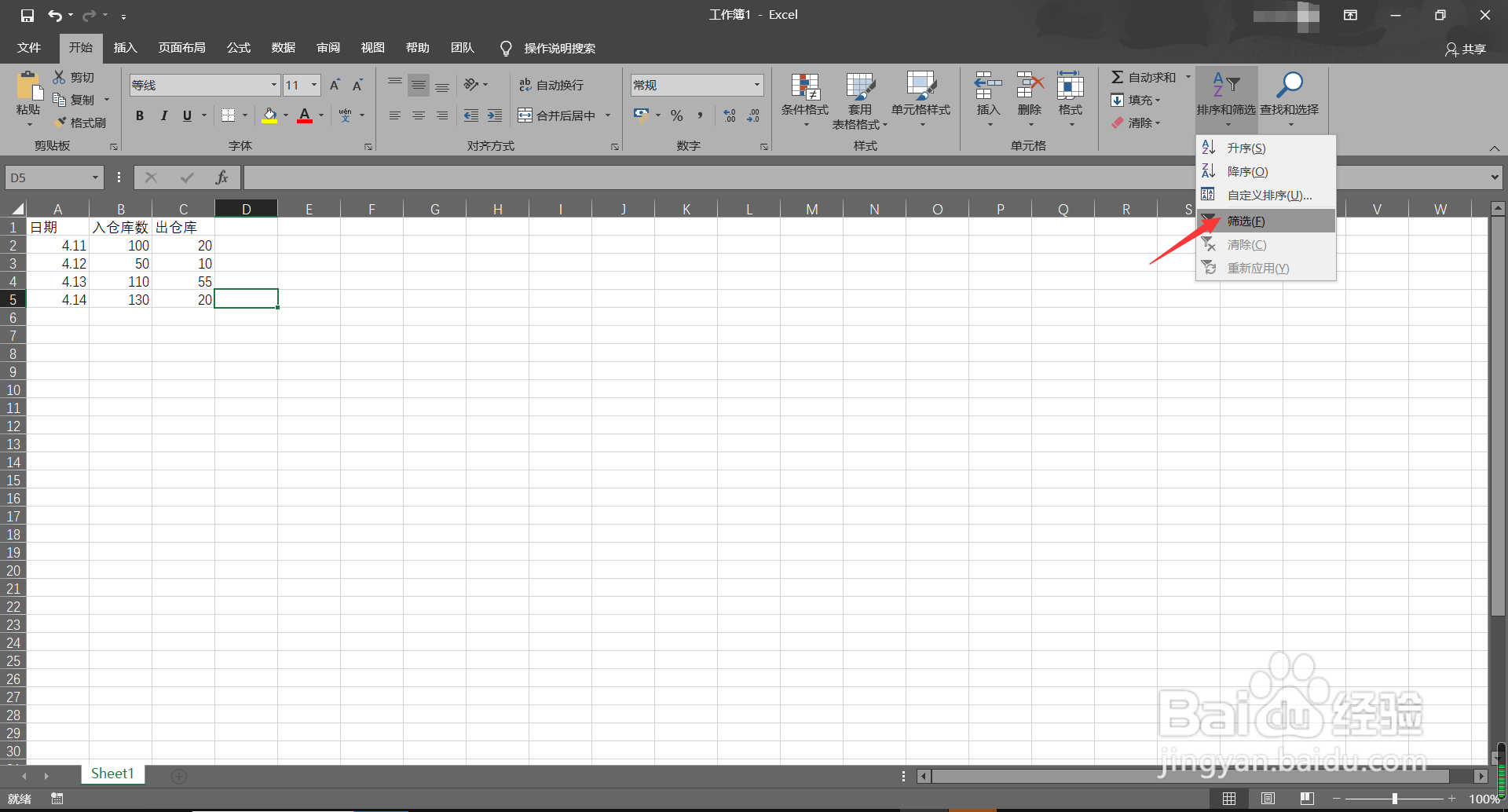Open the Fill (填充) dropdown
The width and height of the screenshot is (1508, 812).
pos(1136,100)
